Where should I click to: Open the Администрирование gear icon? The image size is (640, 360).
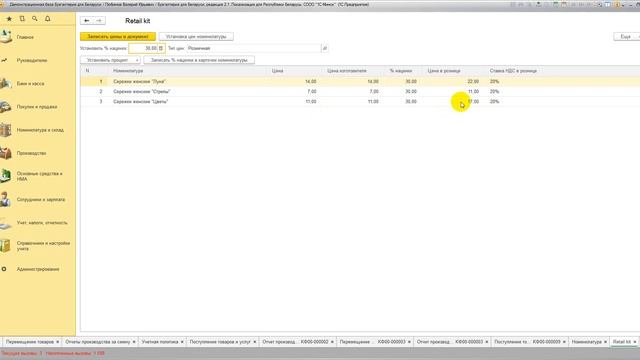pos(4,269)
